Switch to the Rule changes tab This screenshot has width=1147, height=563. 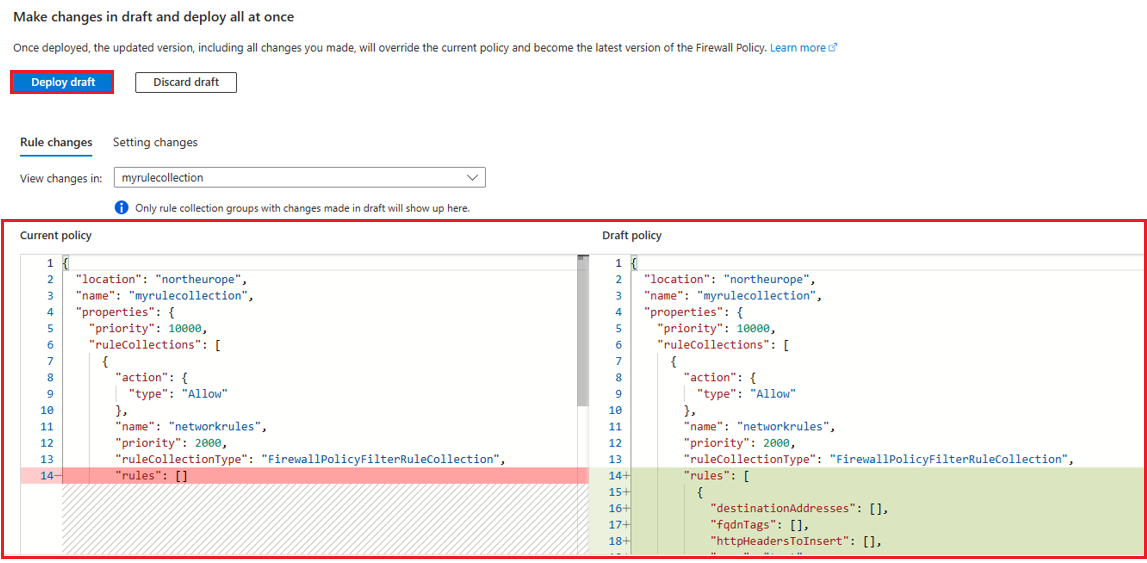pos(56,143)
